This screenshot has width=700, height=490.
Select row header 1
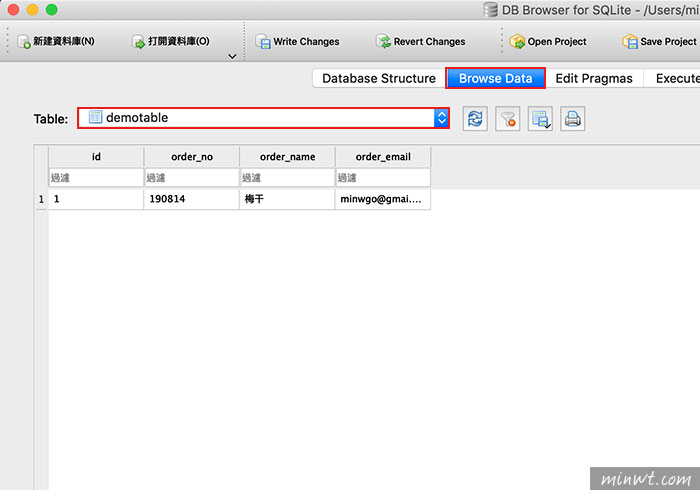point(41,199)
